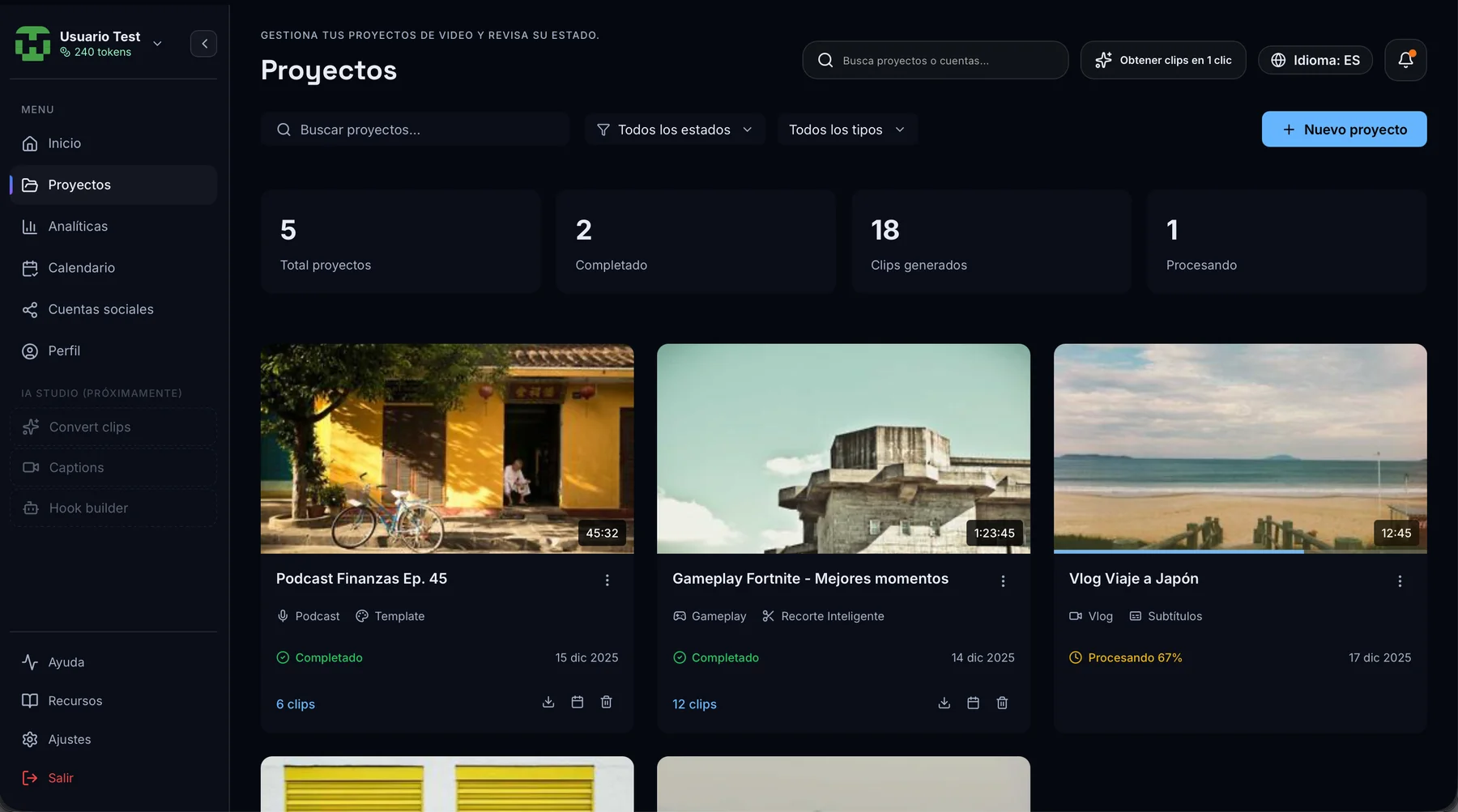The height and width of the screenshot is (812, 1458).
Task: Click the Procesando 67% status text
Action: click(1135, 657)
